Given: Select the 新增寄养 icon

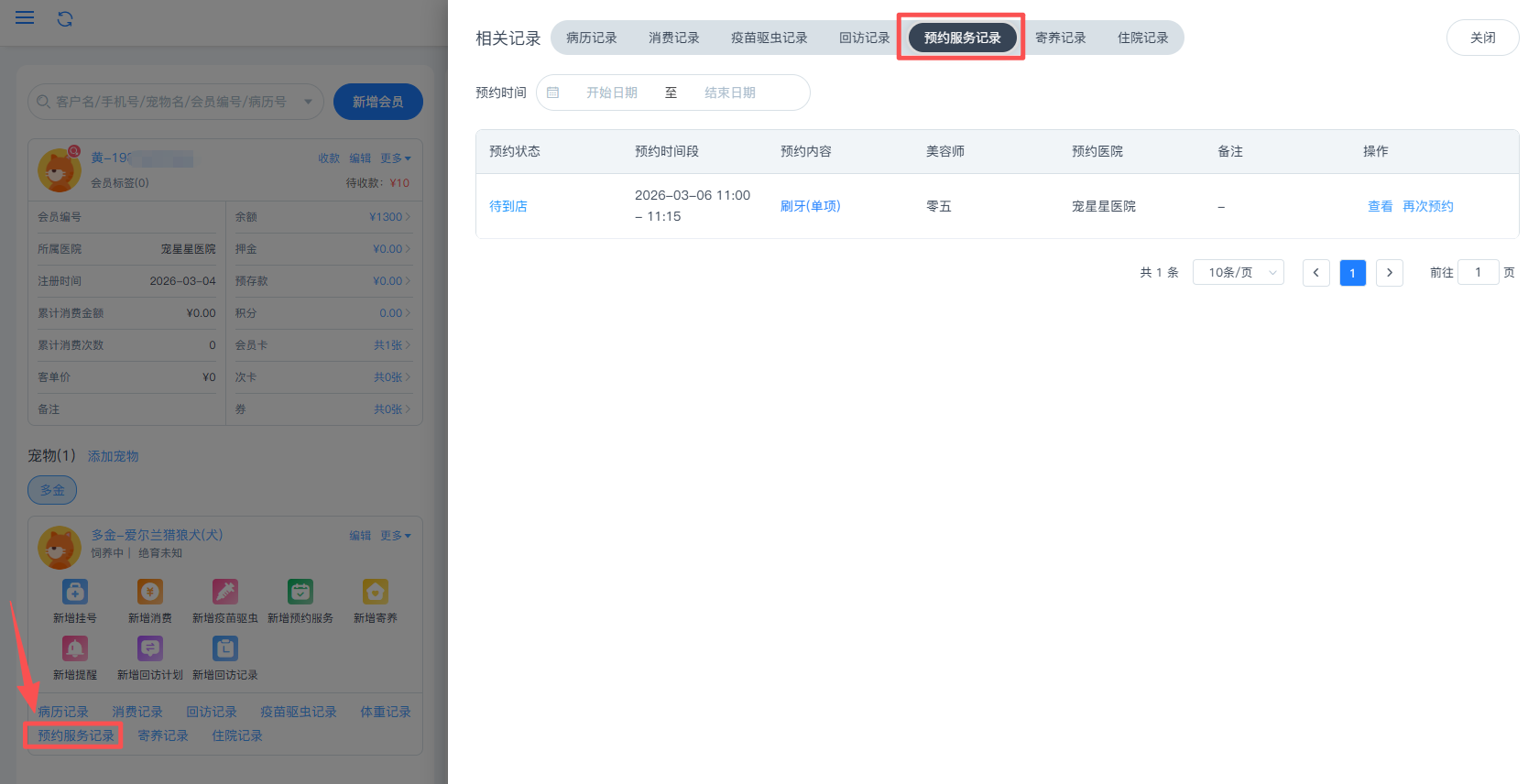Looking at the screenshot, I should [x=376, y=592].
